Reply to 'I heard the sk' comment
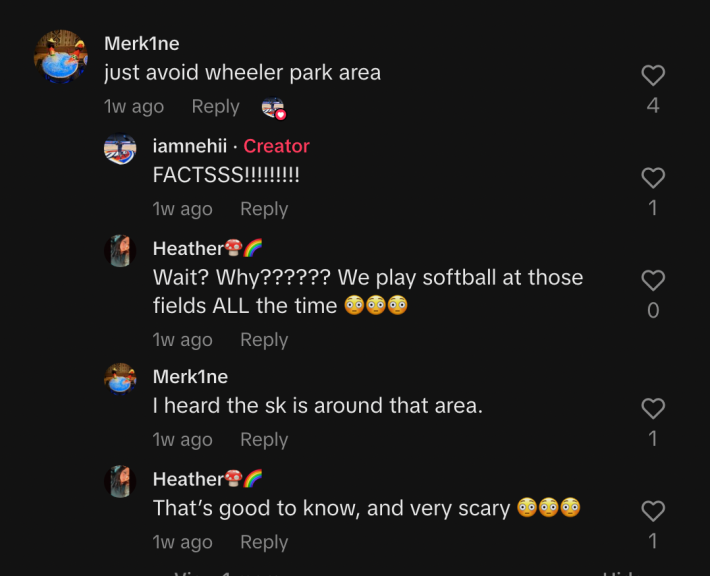This screenshot has width=710, height=576. (264, 439)
